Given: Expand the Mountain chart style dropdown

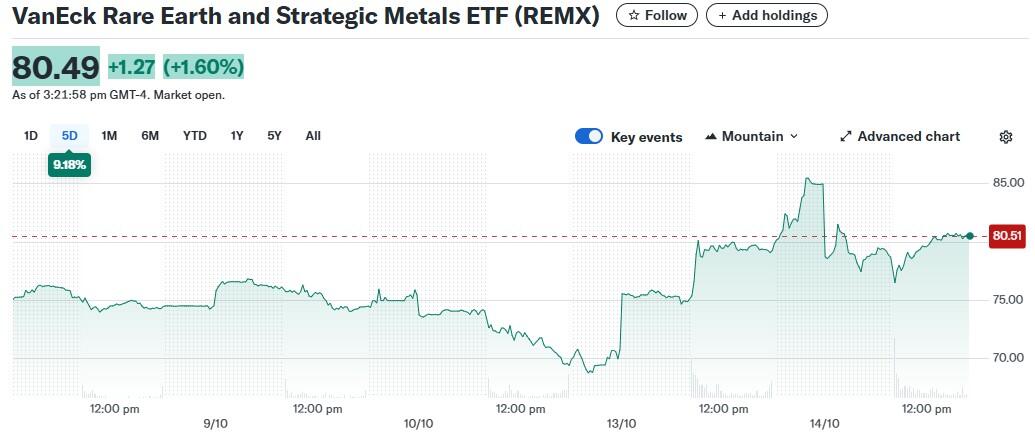Looking at the screenshot, I should [794, 137].
